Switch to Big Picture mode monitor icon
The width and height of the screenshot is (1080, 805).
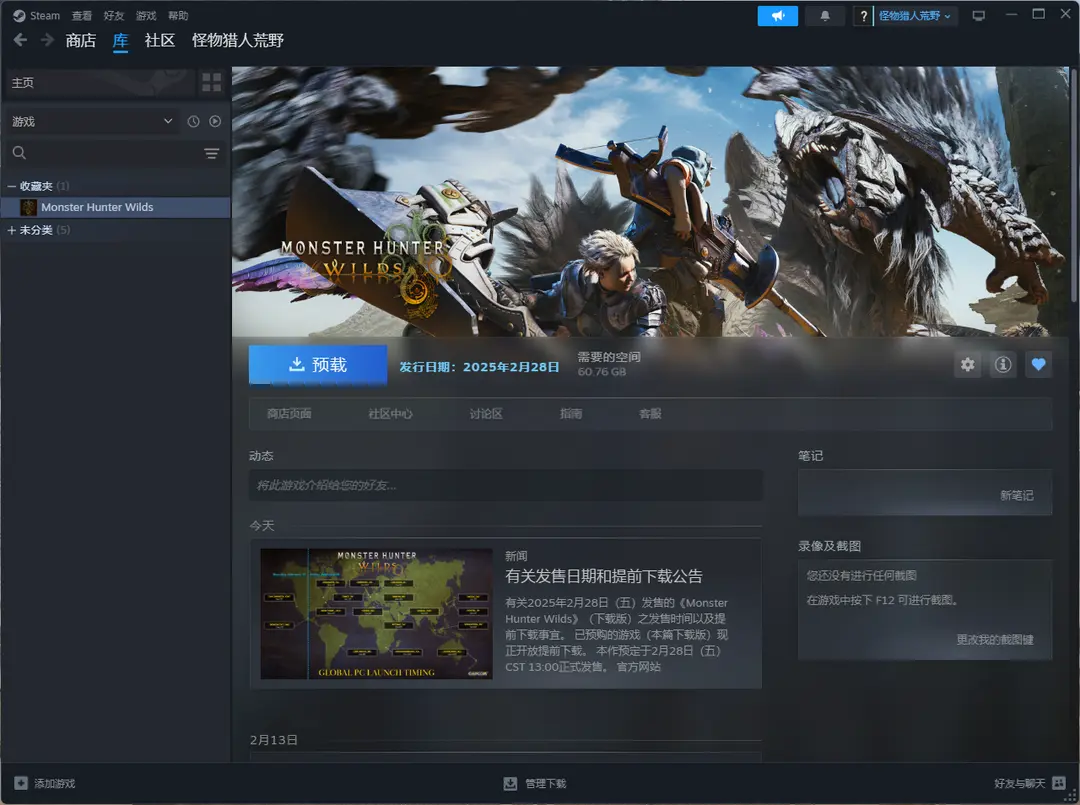[x=978, y=16]
